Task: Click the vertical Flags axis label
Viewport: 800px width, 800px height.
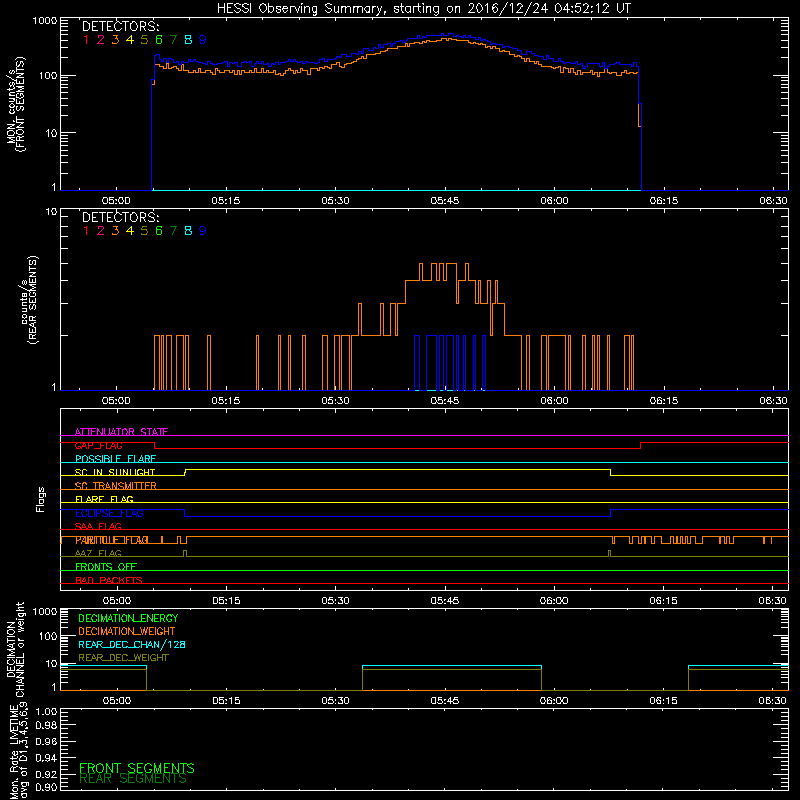Action: (x=41, y=499)
